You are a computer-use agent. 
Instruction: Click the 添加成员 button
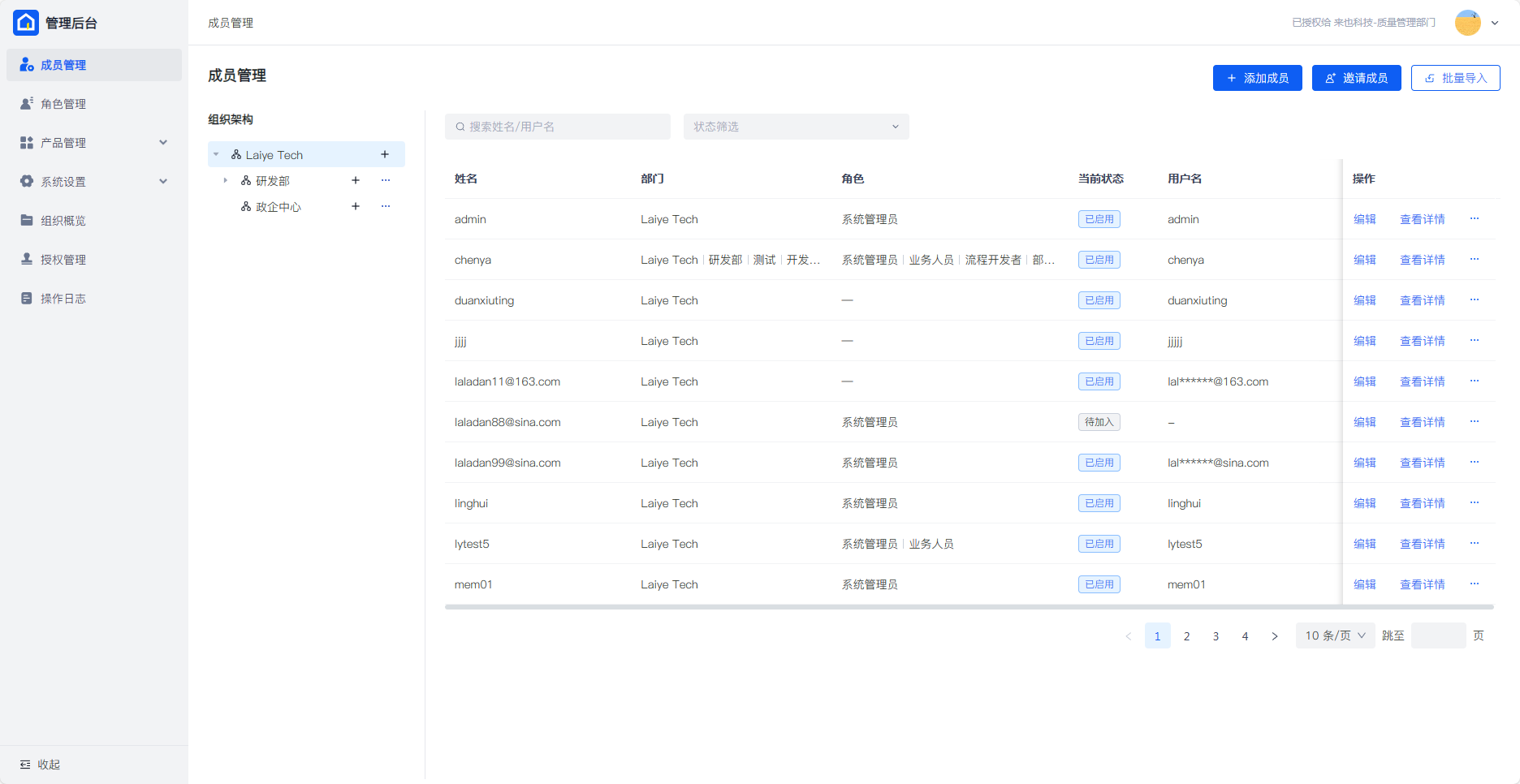[1258, 78]
